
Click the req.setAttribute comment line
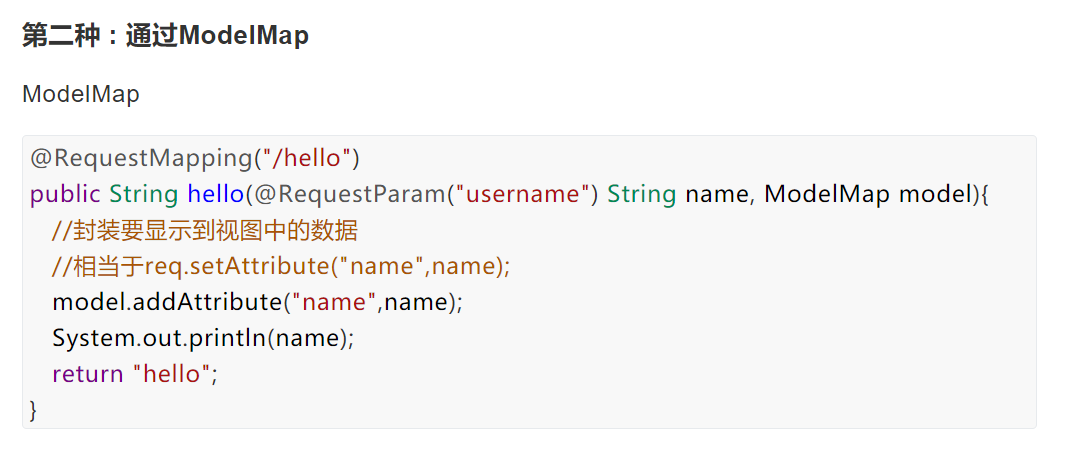(x=281, y=266)
